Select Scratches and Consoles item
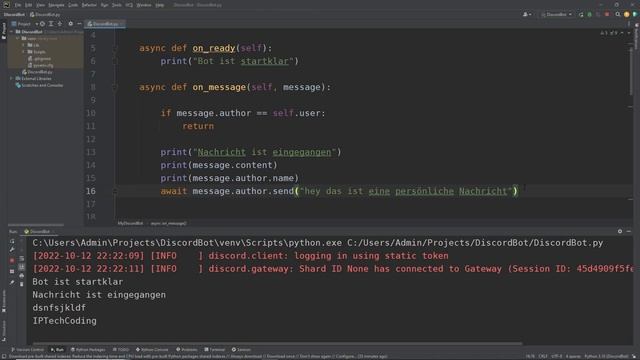640x360 pixels. 39,85
